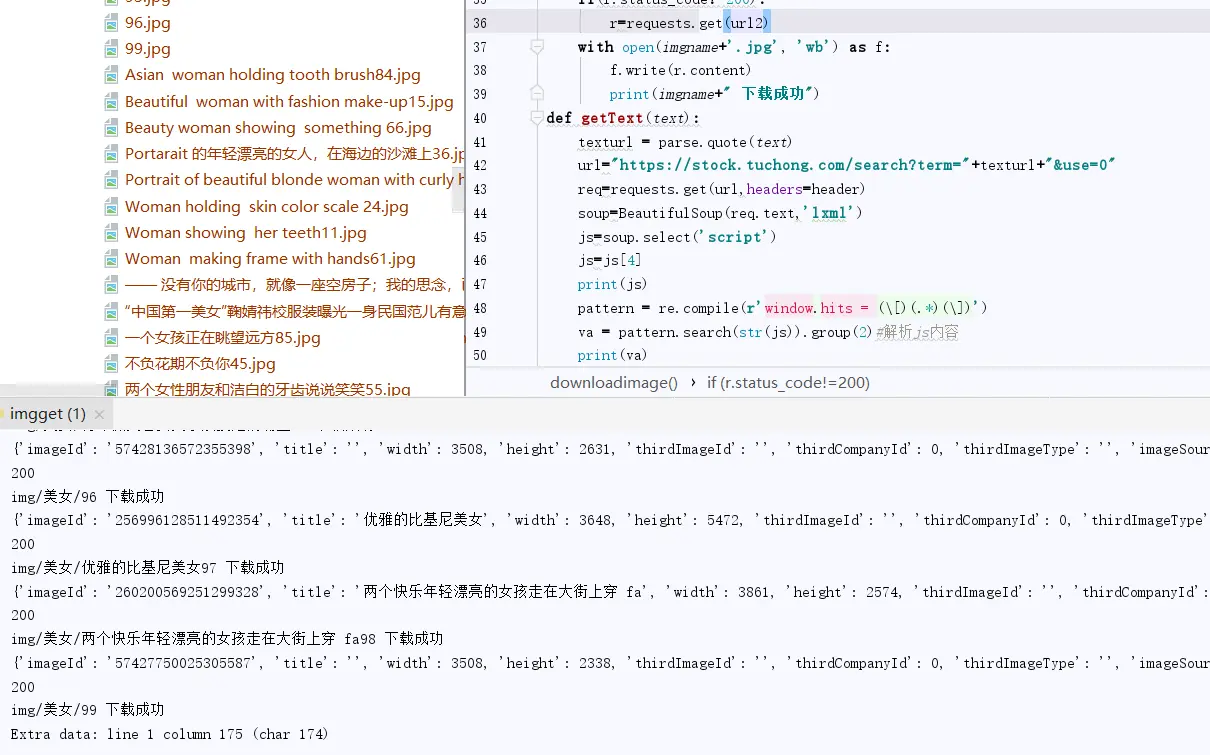Image resolution: width=1210 pixels, height=755 pixels.
Task: Select Portrait of beautiful blonde woman file
Action: [x=295, y=180]
